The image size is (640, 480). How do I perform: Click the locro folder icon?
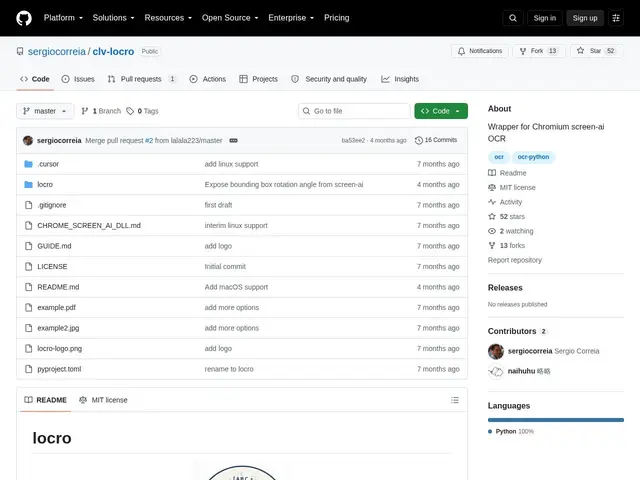[28, 184]
